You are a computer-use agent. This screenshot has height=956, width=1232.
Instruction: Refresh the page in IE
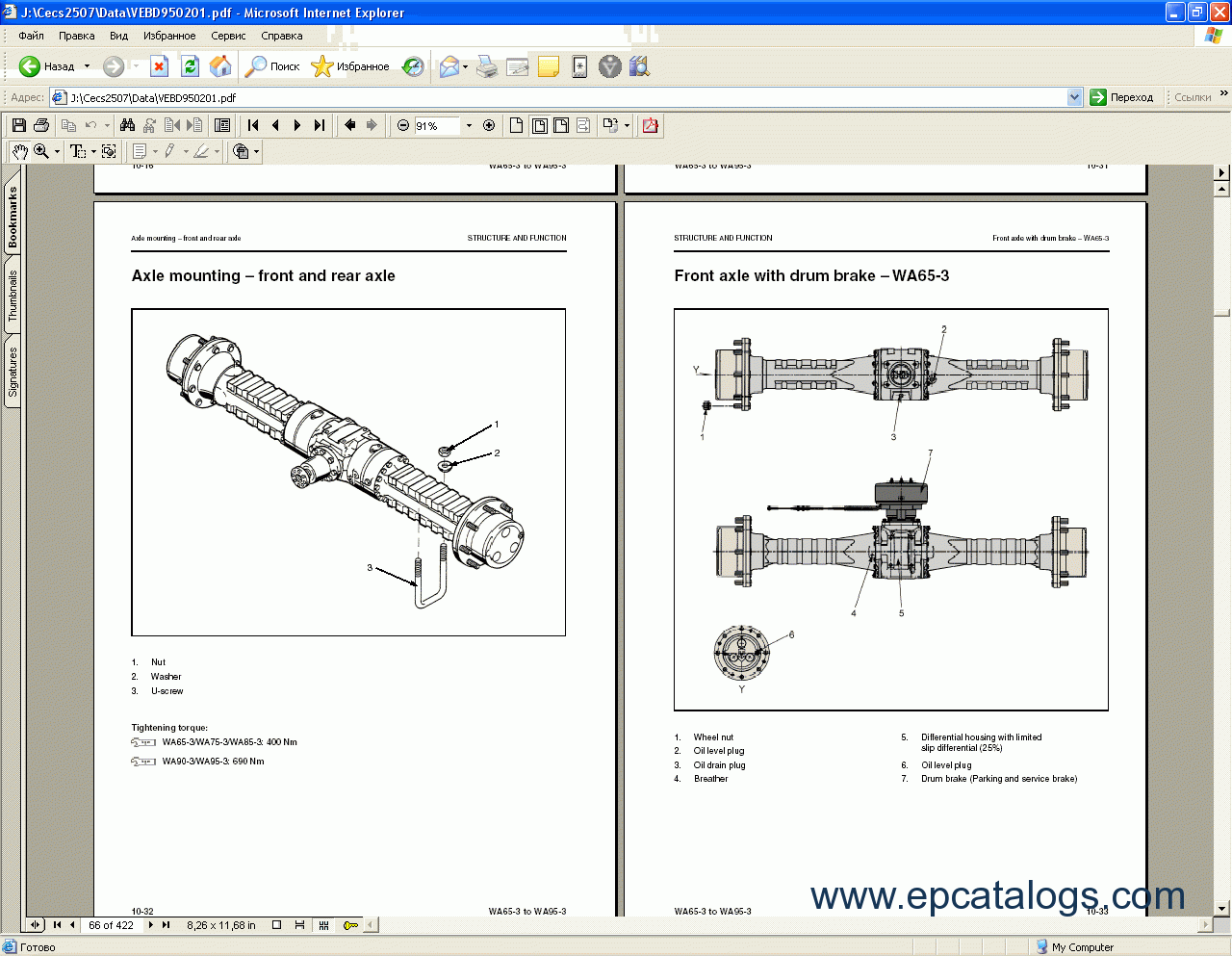point(191,66)
